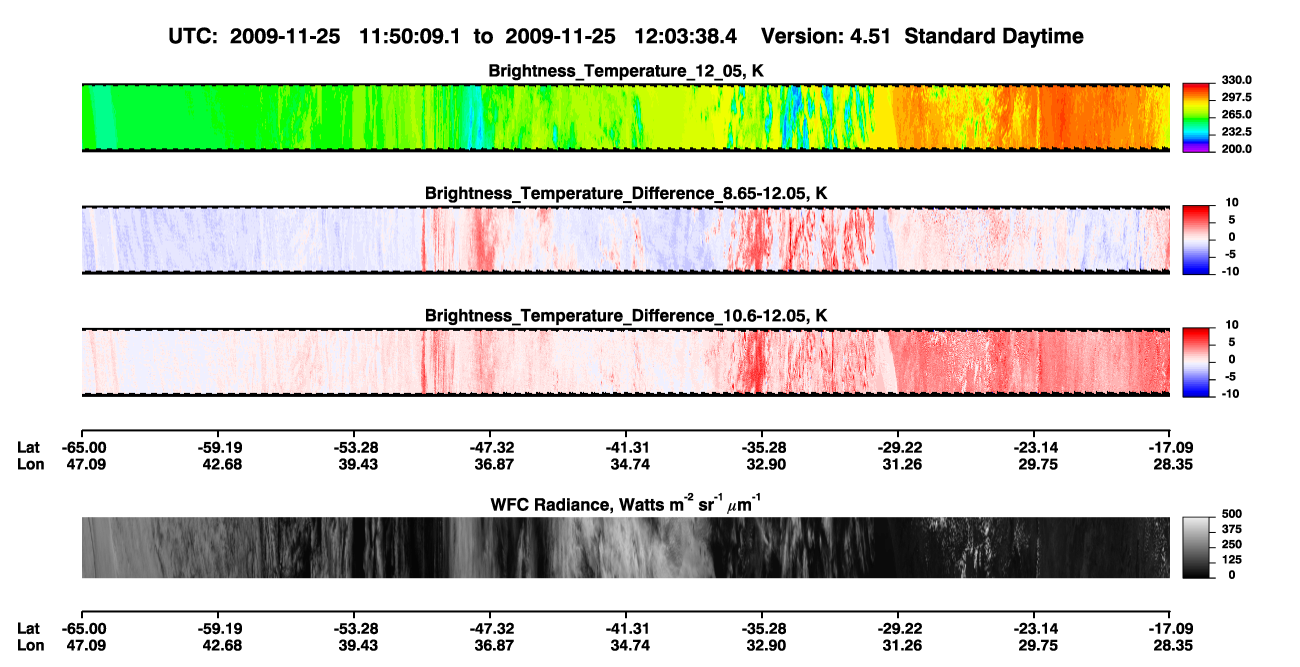Click the blue-red colorbar beside the 8.65-12.05 panel
Viewport: 1300px width, 667px height.
(1197, 238)
